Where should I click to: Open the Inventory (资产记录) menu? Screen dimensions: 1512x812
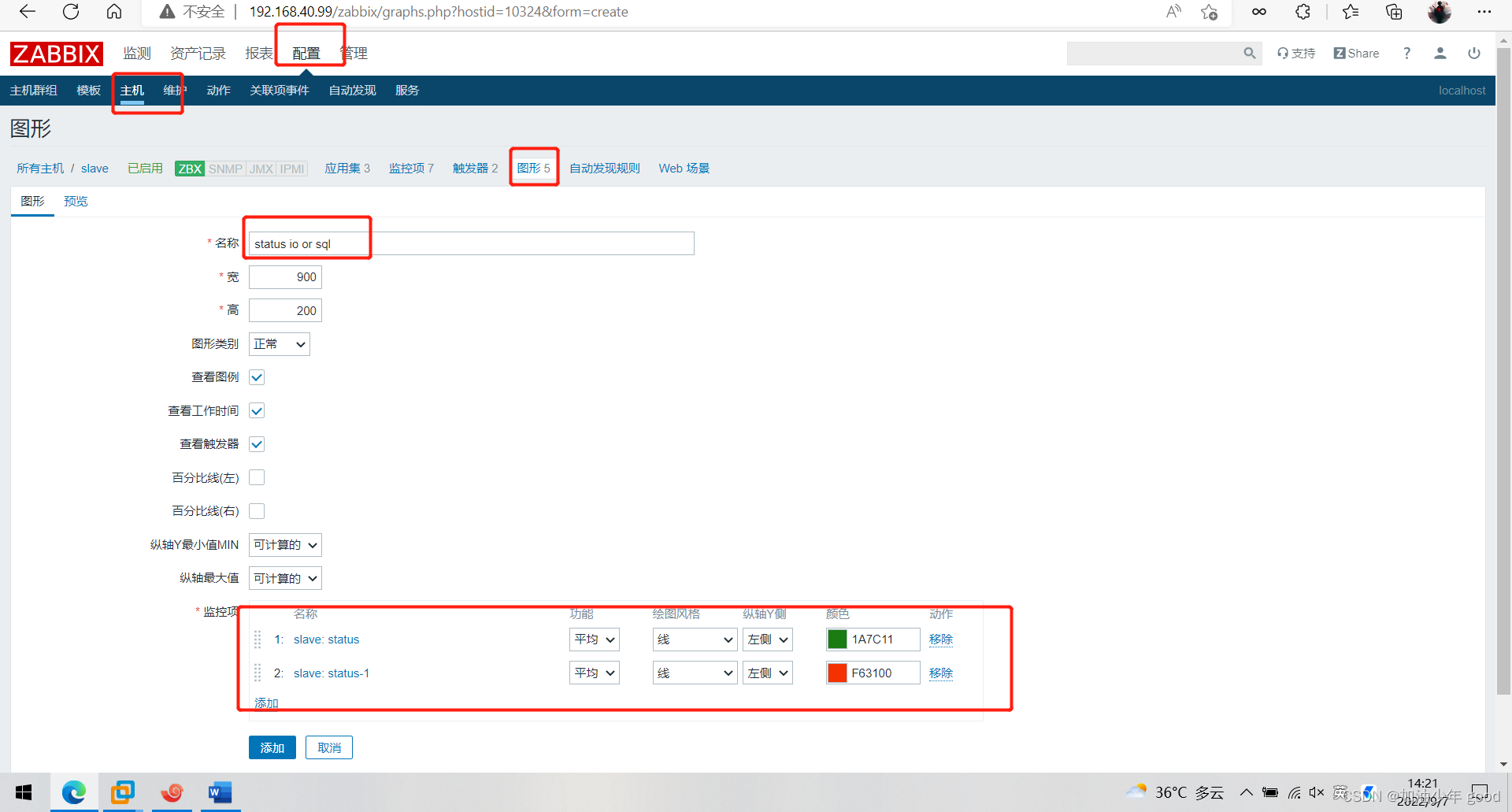[x=198, y=54]
